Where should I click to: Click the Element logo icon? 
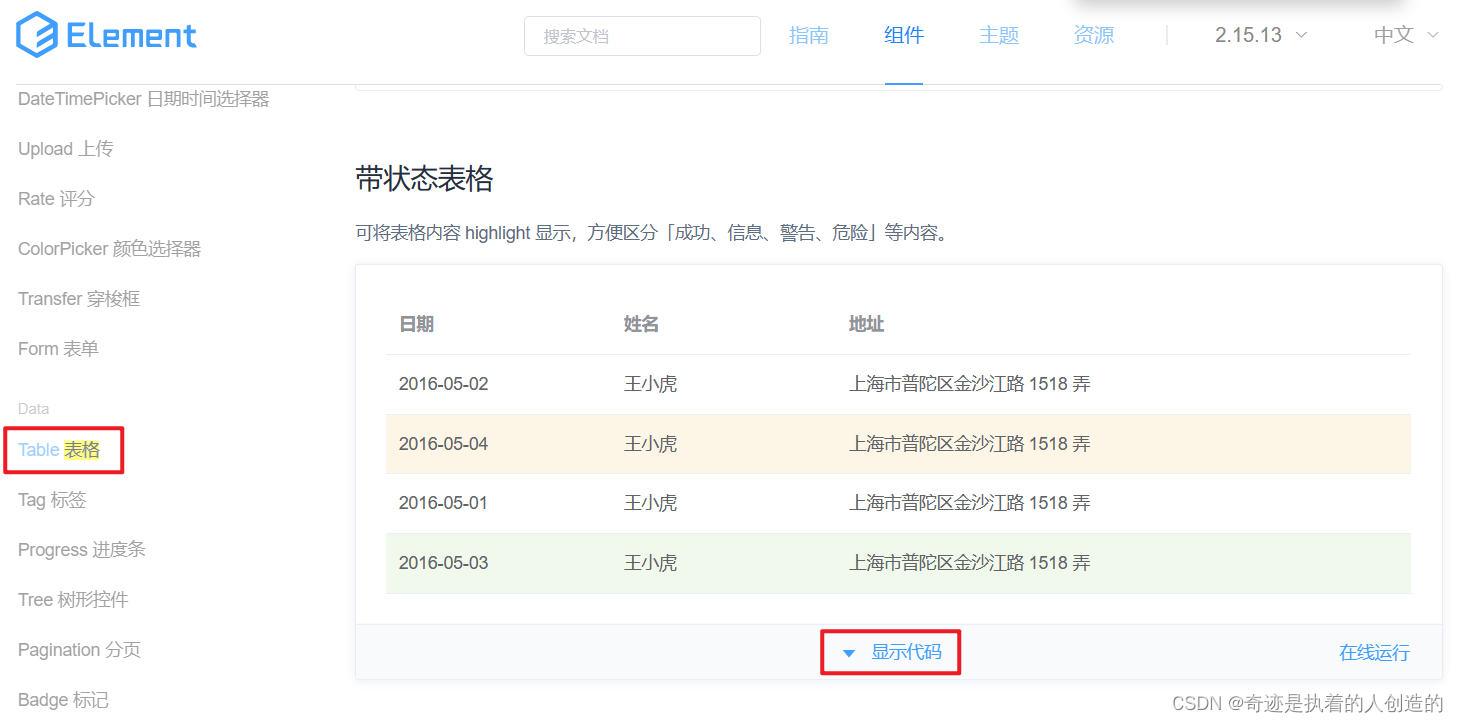[37, 35]
